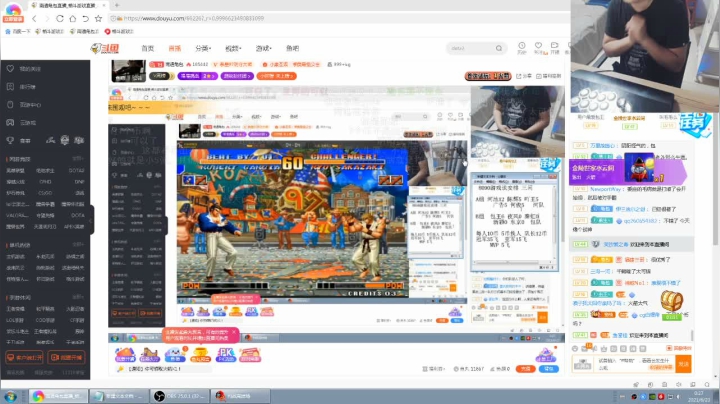Open the emoji icon above chat input
The image size is (720, 404).
tap(575, 348)
